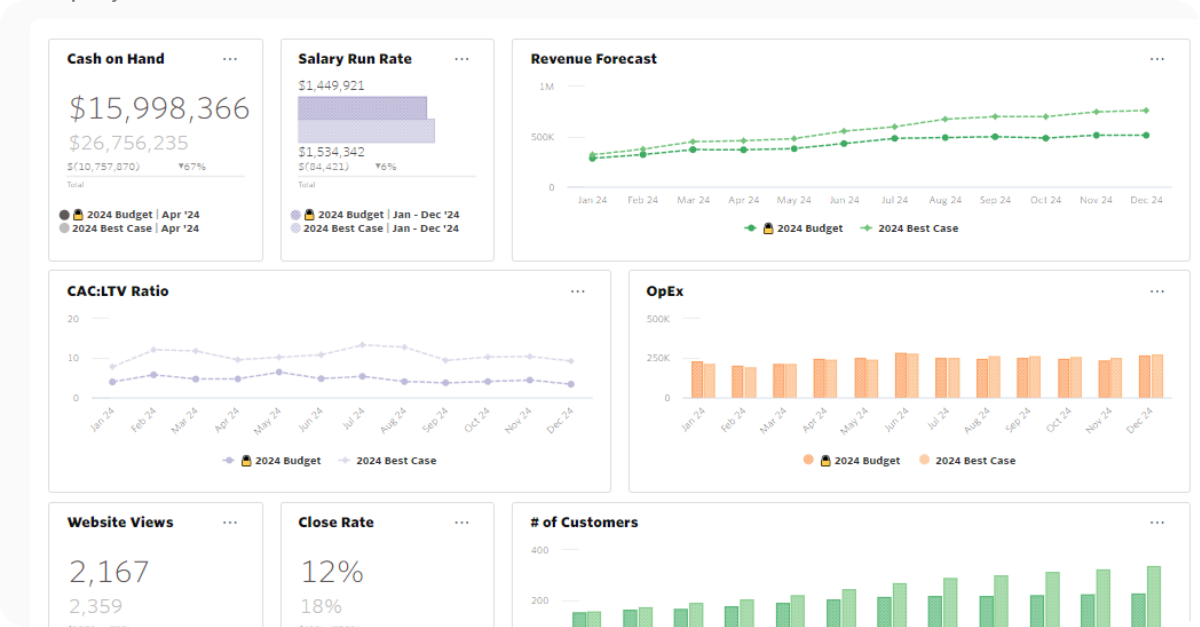Image resolution: width=1200 pixels, height=627 pixels.
Task: Click the # of Customers chart title
Action: 584,522
